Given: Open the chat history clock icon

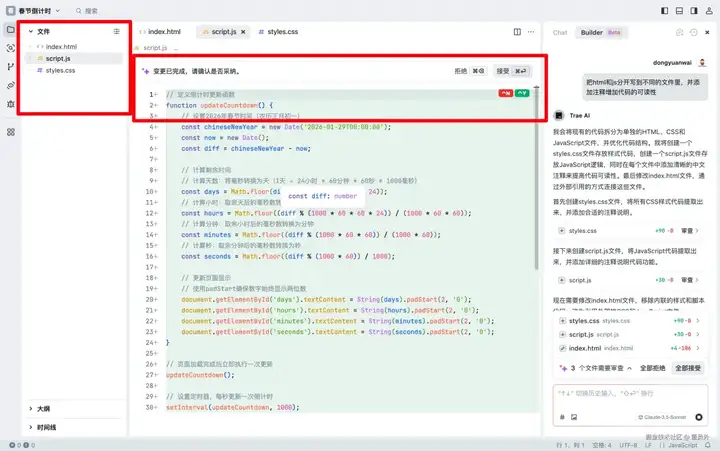Looking at the screenshot, I should pyautogui.click(x=694, y=32).
